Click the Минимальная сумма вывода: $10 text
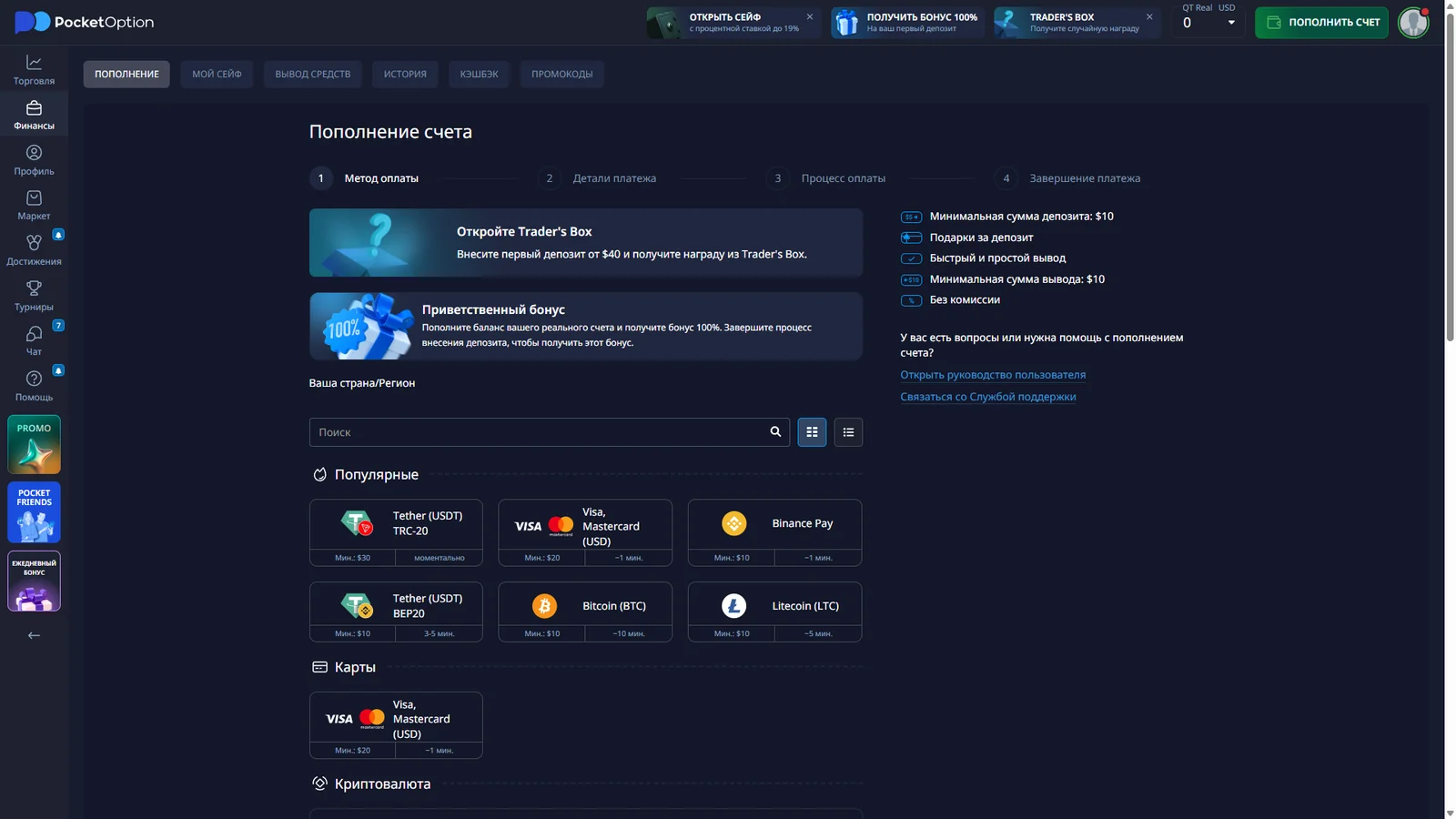Image resolution: width=1456 pixels, height=819 pixels. (x=1017, y=279)
